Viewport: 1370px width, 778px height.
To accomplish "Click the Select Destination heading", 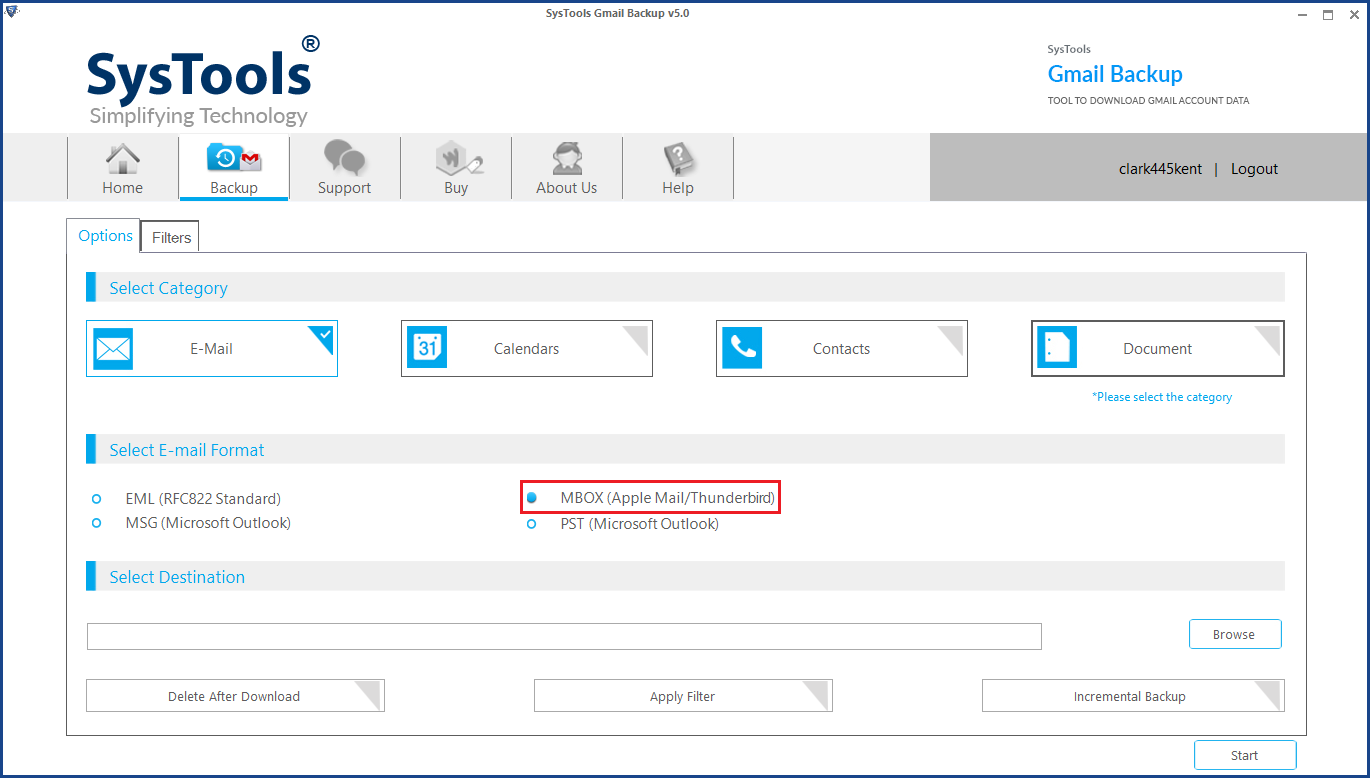I will coord(177,577).
